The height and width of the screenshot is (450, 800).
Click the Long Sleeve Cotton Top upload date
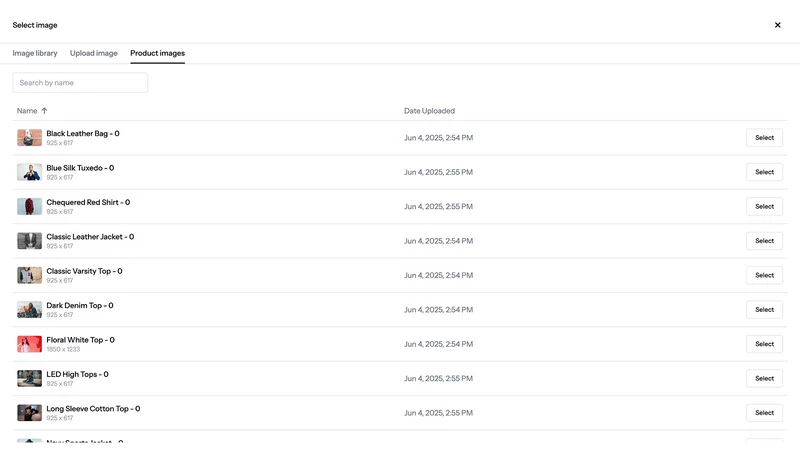click(x=438, y=413)
